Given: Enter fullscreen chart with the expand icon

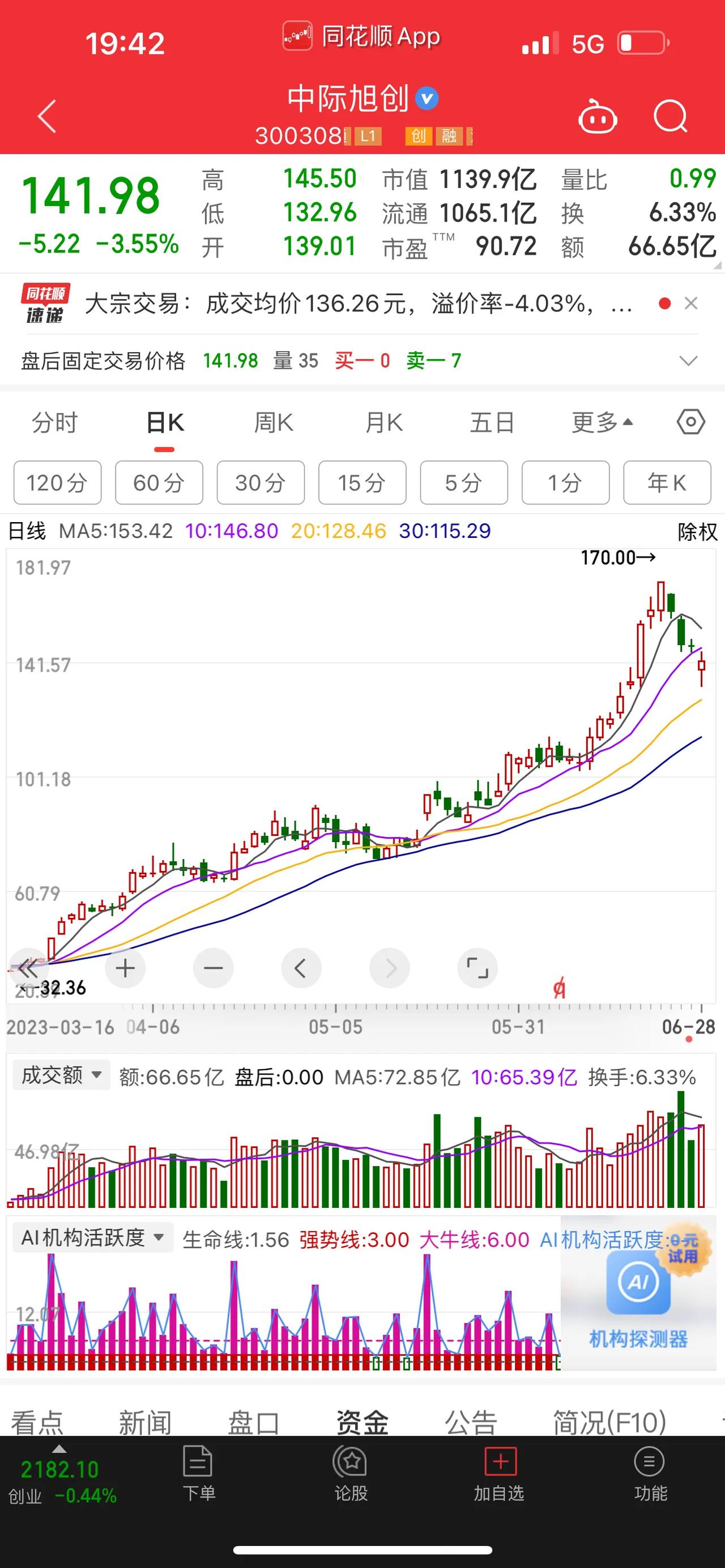Looking at the screenshot, I should (x=477, y=968).
